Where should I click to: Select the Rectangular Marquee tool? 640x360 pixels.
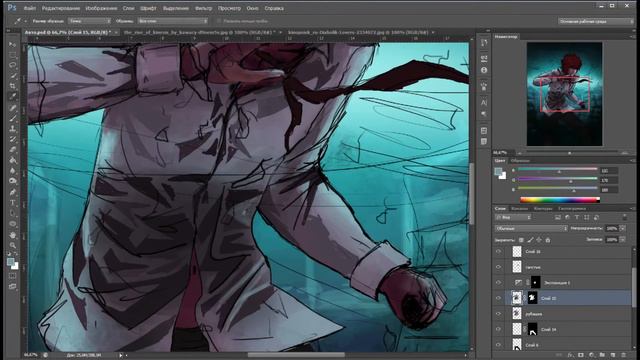click(x=13, y=55)
